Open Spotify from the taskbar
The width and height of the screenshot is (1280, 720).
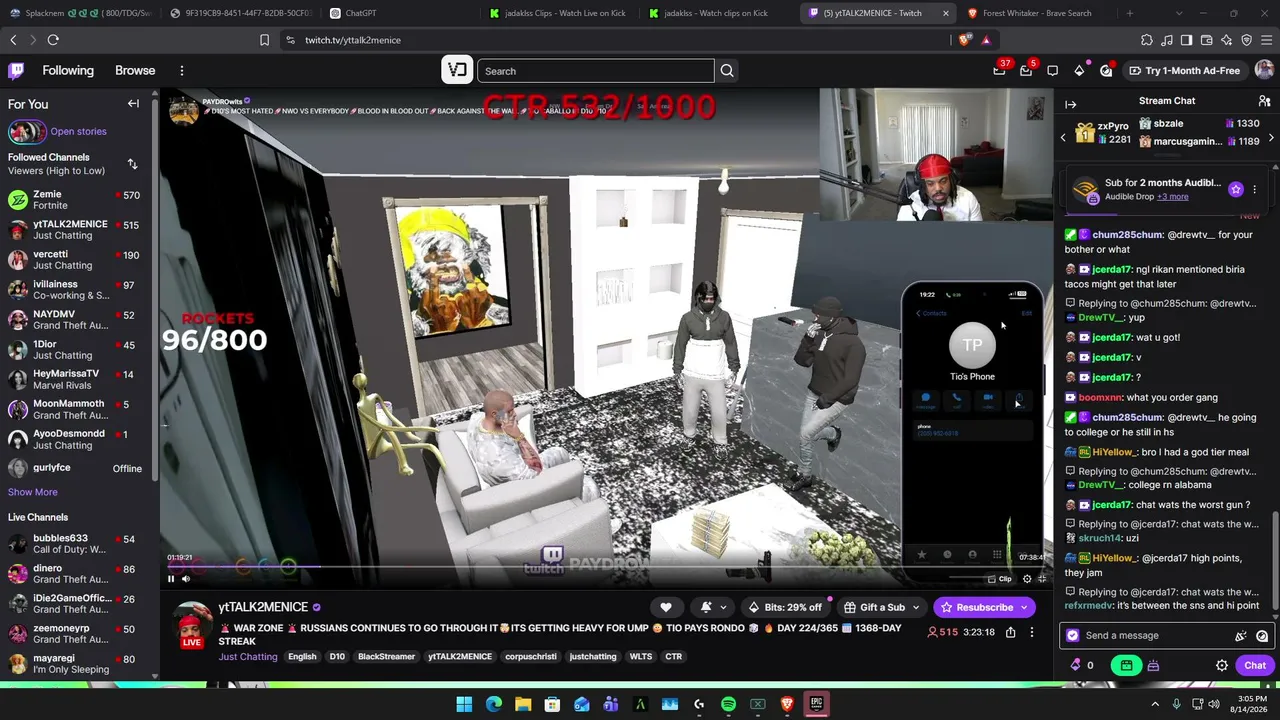pyautogui.click(x=728, y=704)
